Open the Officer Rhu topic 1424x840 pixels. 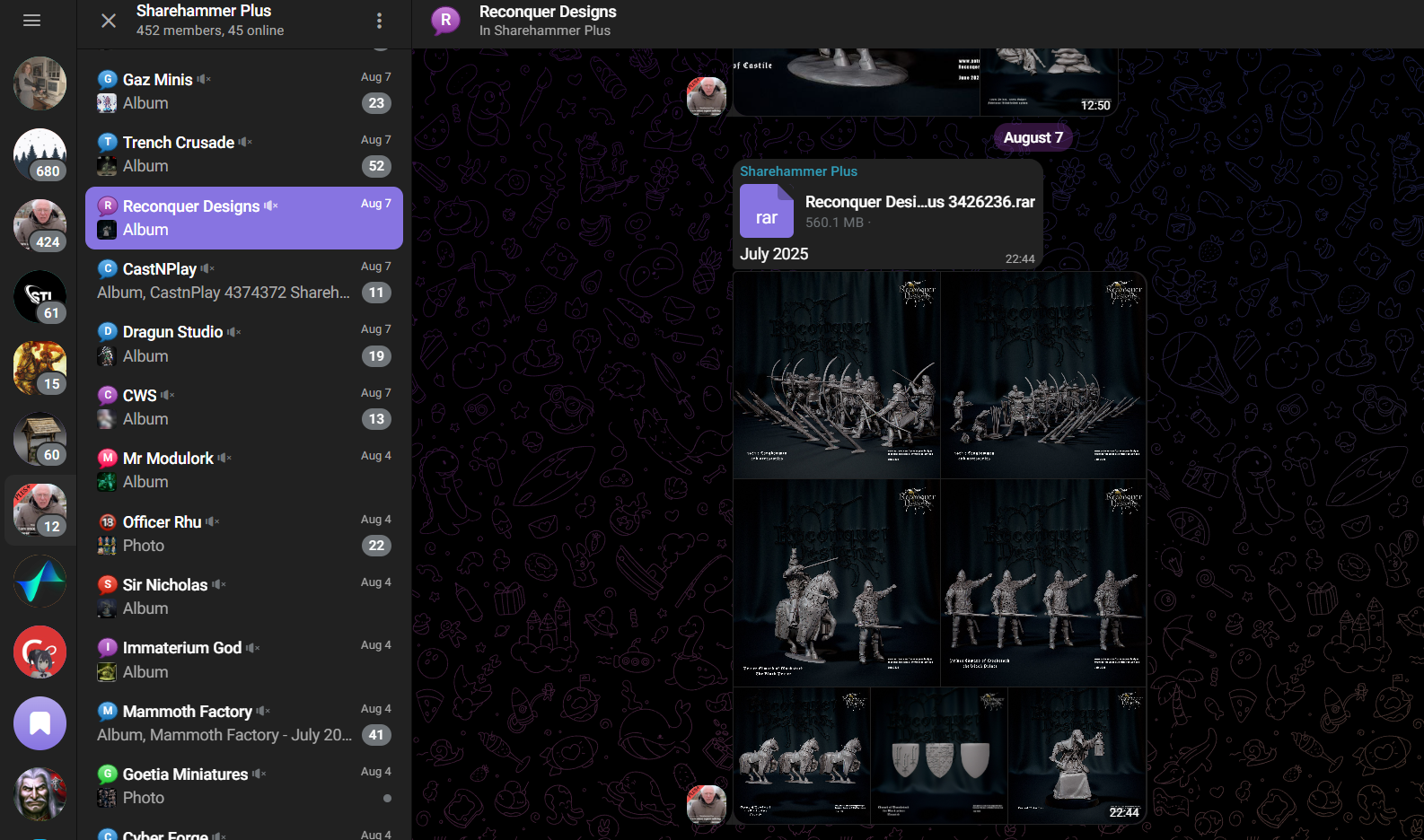(244, 534)
